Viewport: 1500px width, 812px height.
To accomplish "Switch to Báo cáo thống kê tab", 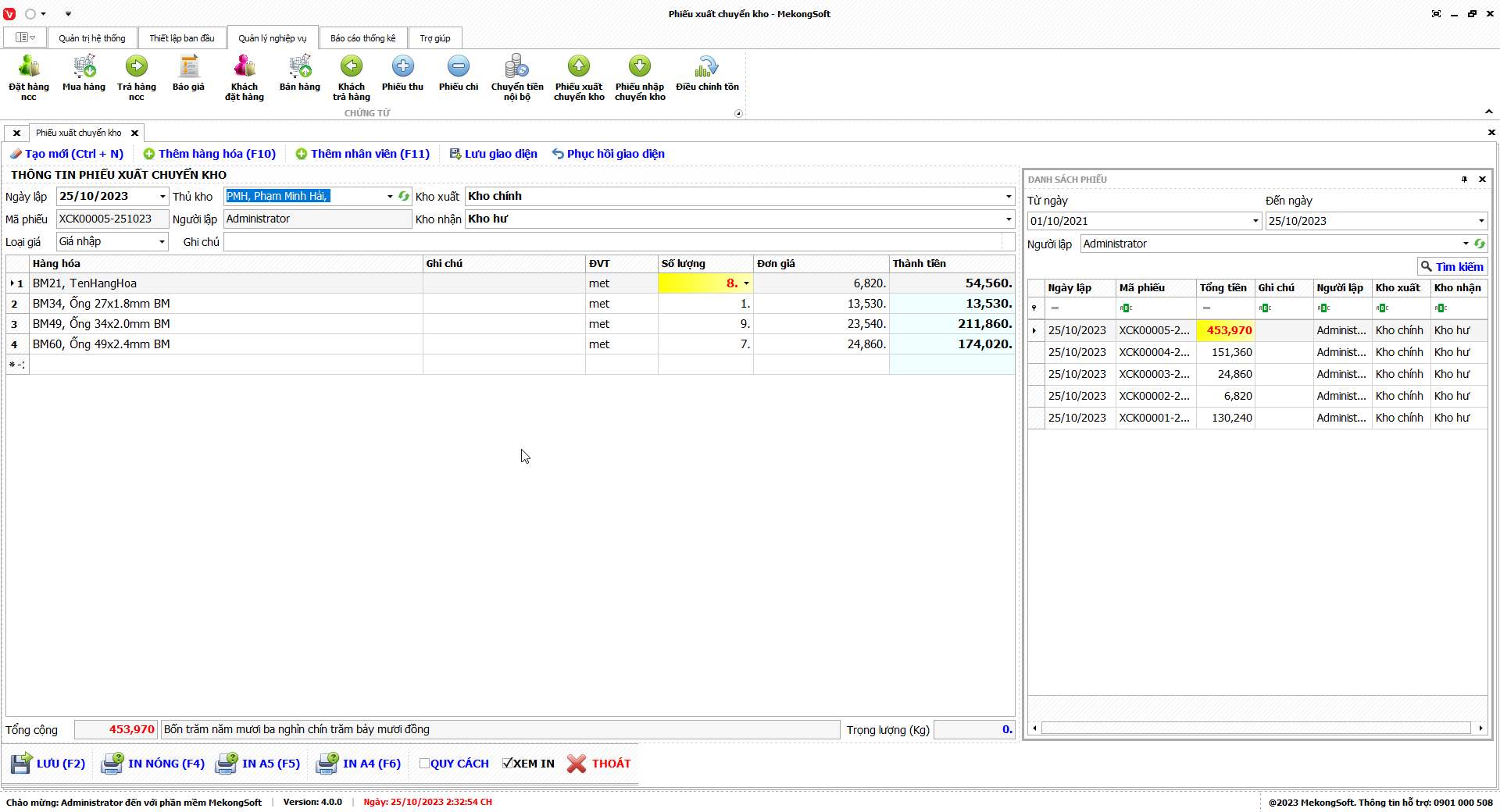I will 362,38.
